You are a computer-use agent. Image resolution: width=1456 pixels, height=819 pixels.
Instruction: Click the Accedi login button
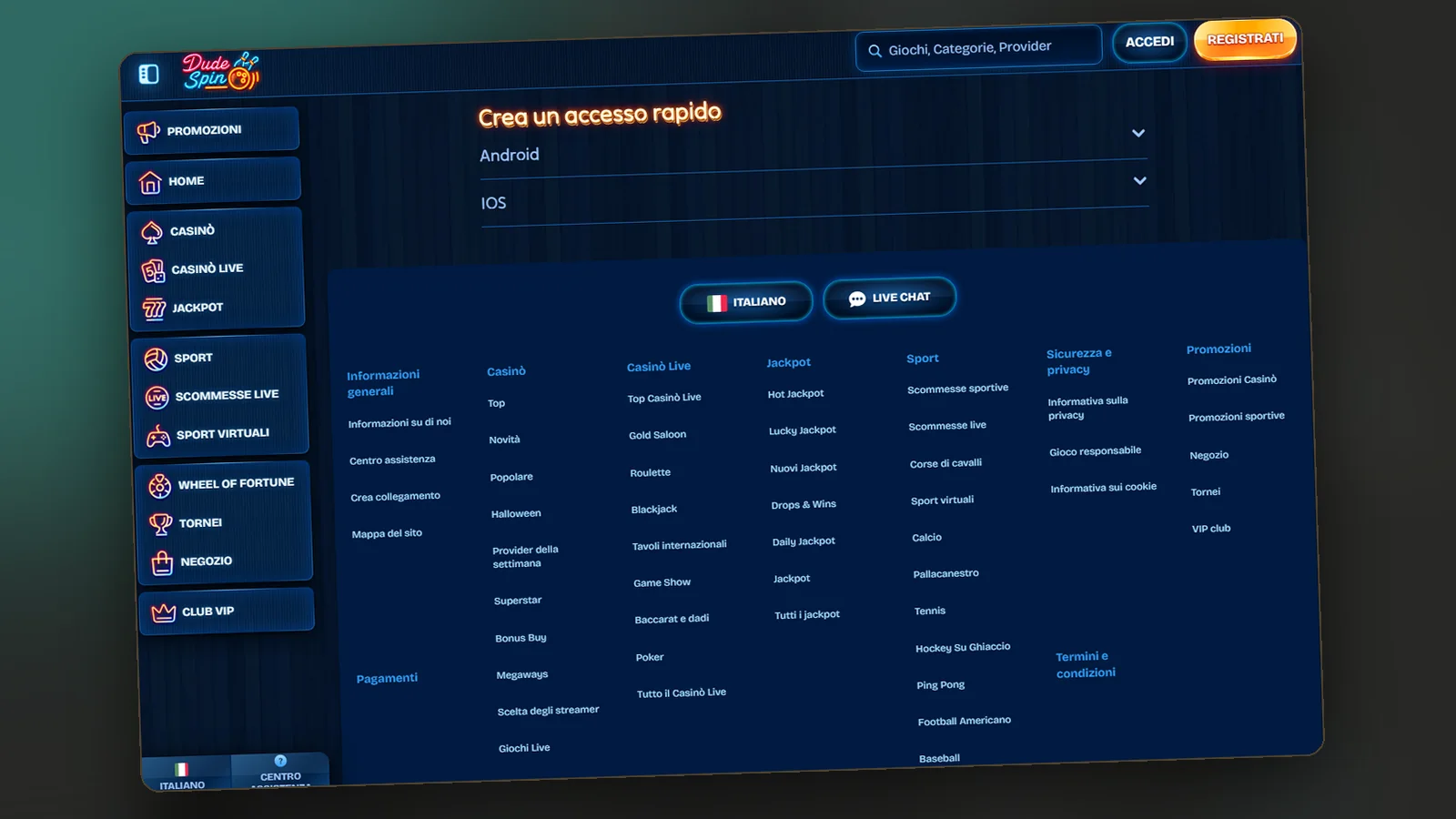(x=1149, y=42)
